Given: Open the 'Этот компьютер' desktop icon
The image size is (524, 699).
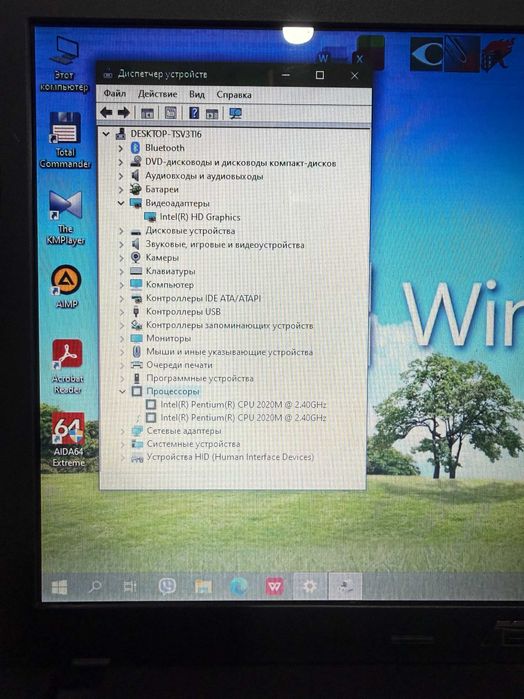Looking at the screenshot, I should 65,63.
